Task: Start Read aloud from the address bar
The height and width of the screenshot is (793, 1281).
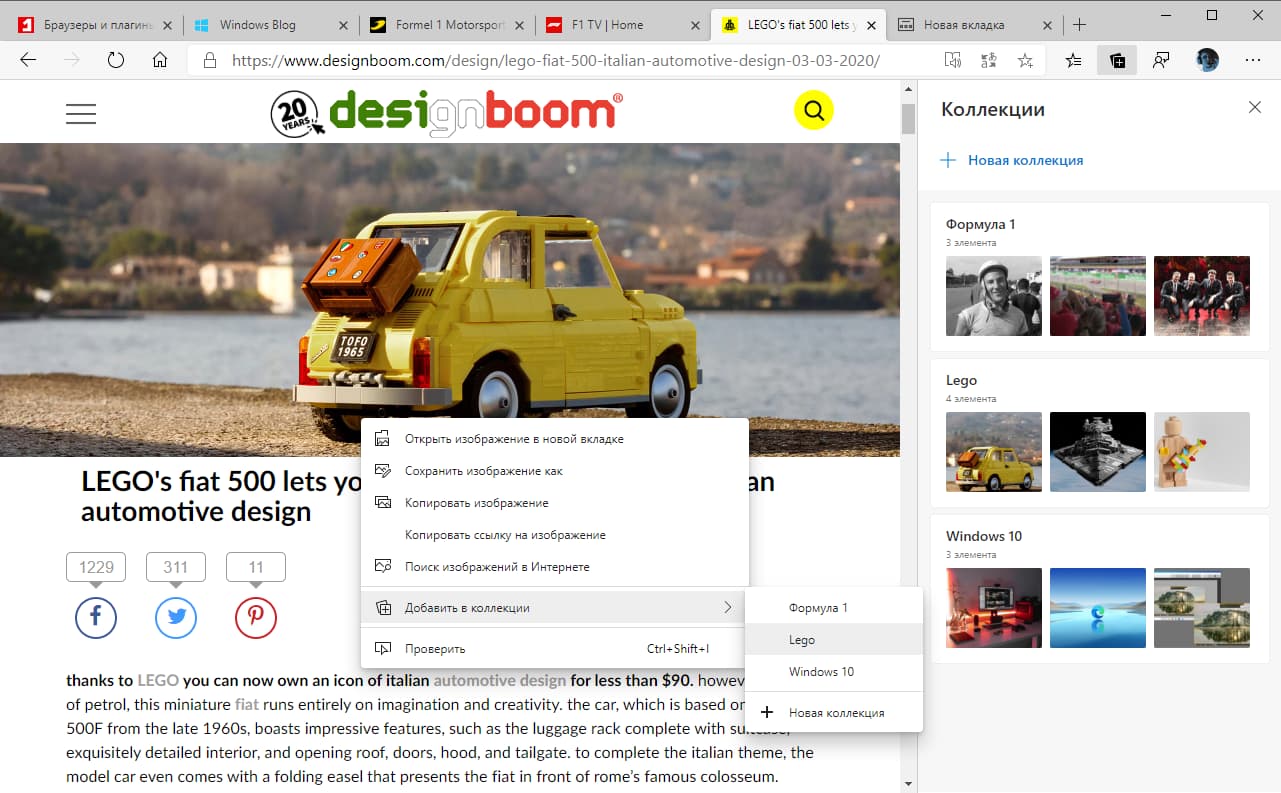Action: point(953,61)
